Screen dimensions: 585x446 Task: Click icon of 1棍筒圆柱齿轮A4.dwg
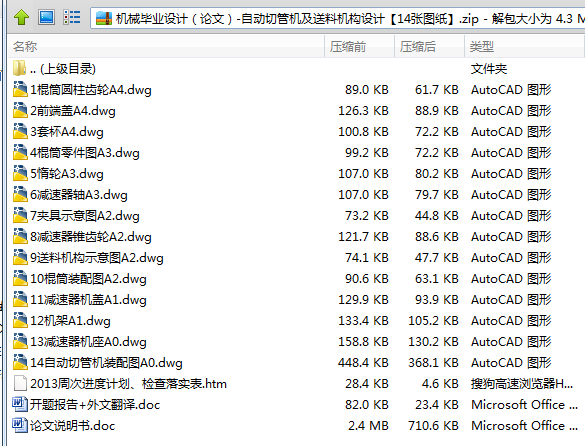[20, 89]
